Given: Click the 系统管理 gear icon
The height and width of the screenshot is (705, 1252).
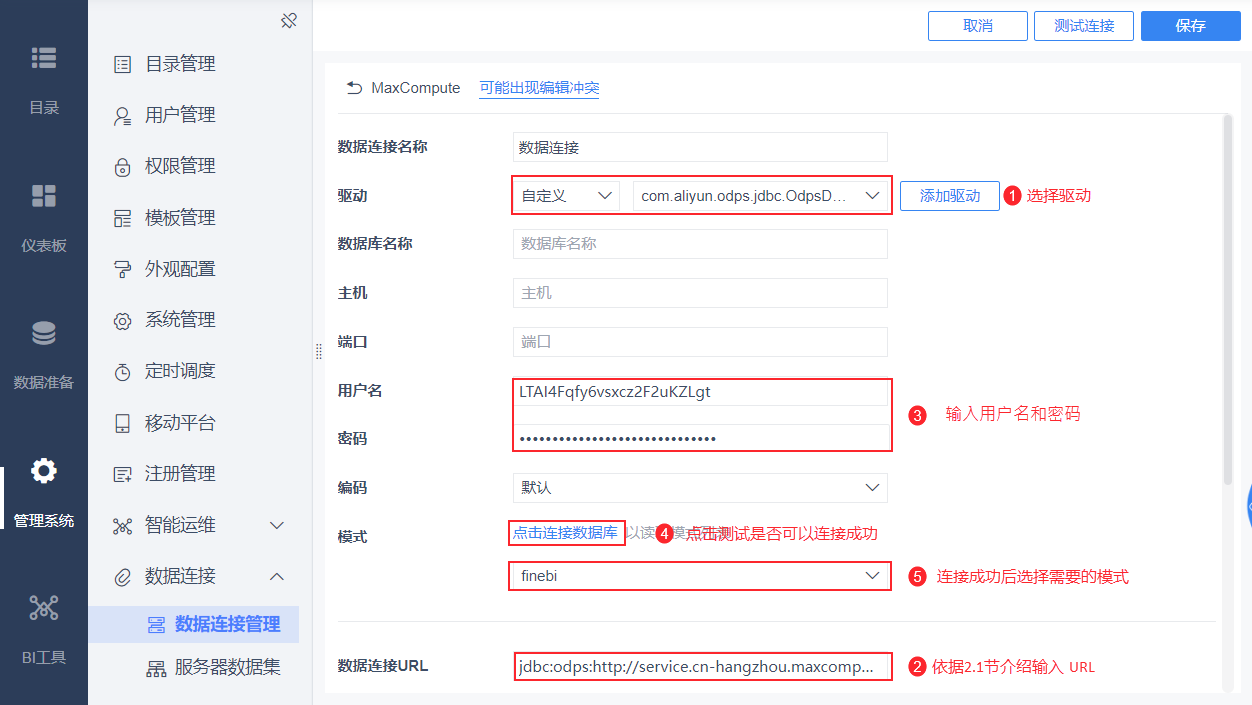Looking at the screenshot, I should pos(123,321).
